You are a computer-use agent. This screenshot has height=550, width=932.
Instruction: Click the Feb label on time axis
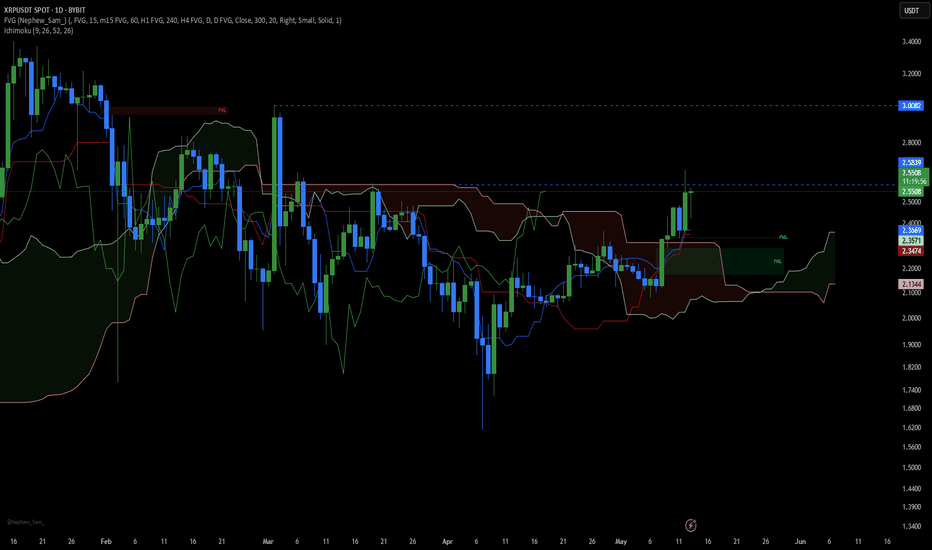pos(106,542)
